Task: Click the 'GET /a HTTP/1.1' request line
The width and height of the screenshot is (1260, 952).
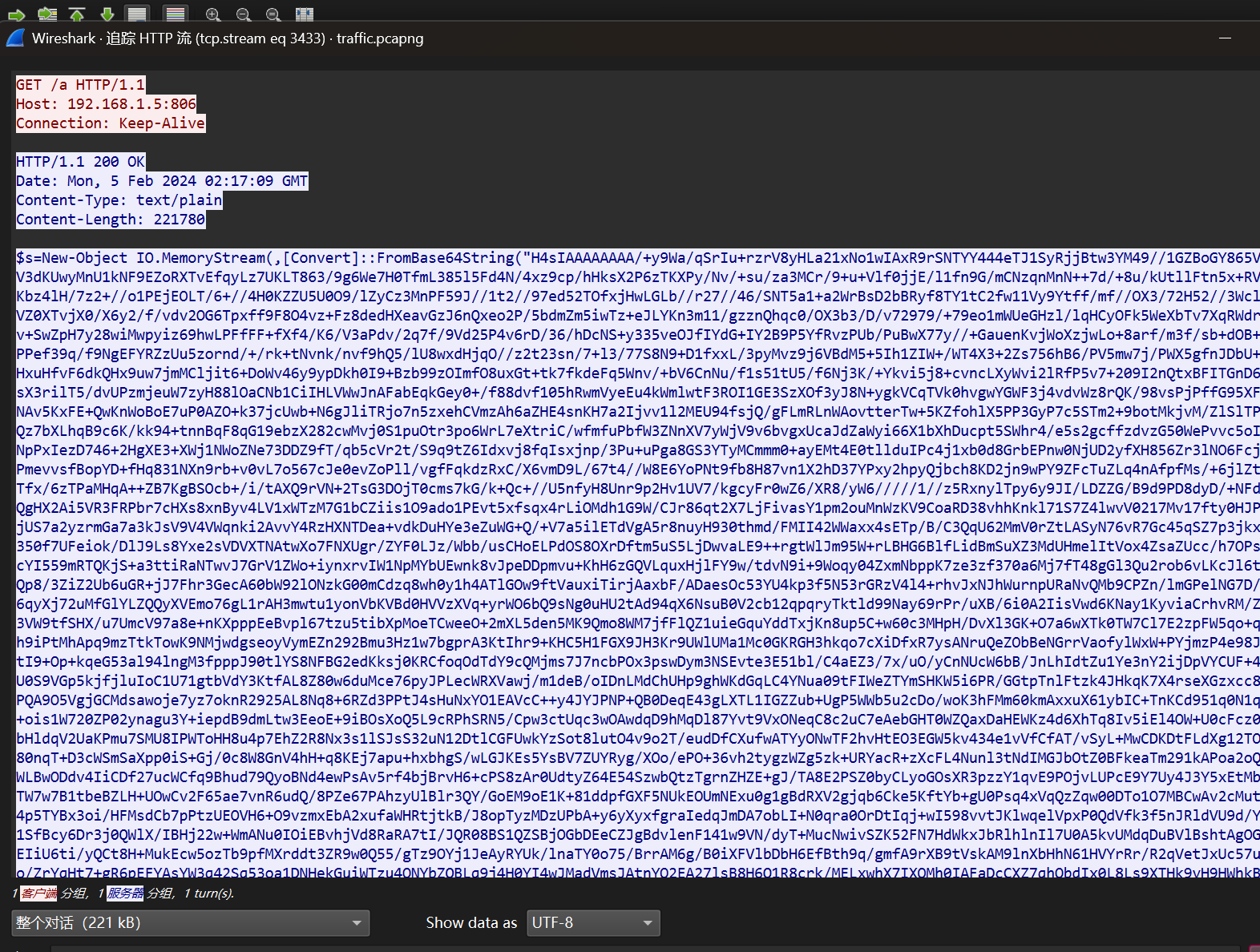Action: [81, 84]
